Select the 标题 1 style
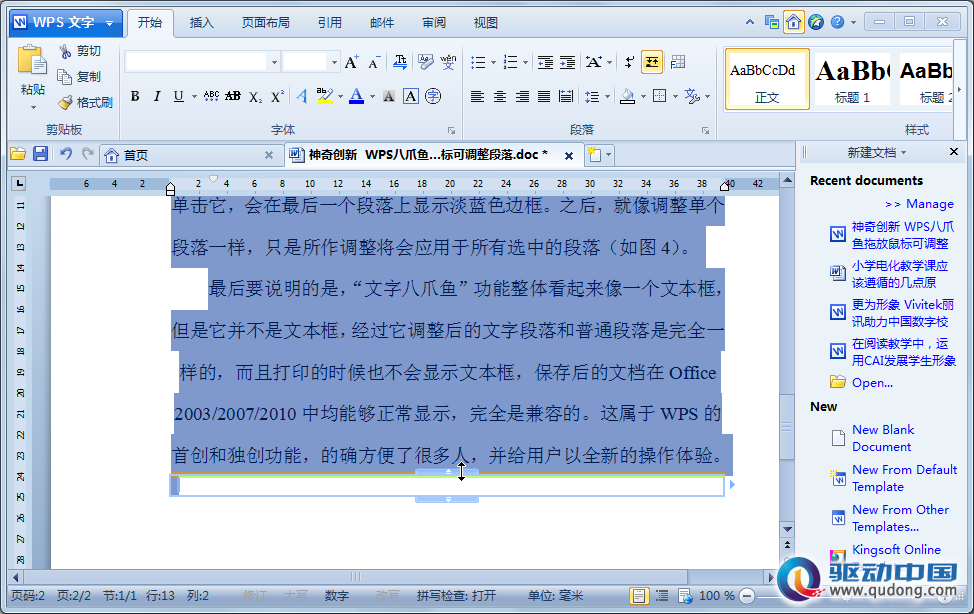 pyautogui.click(x=852, y=80)
